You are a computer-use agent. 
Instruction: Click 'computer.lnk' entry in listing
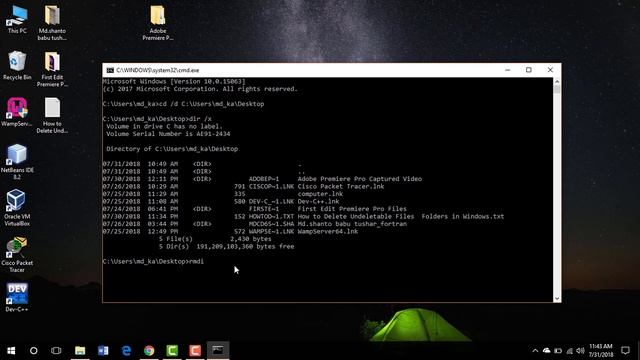pyautogui.click(x=320, y=194)
